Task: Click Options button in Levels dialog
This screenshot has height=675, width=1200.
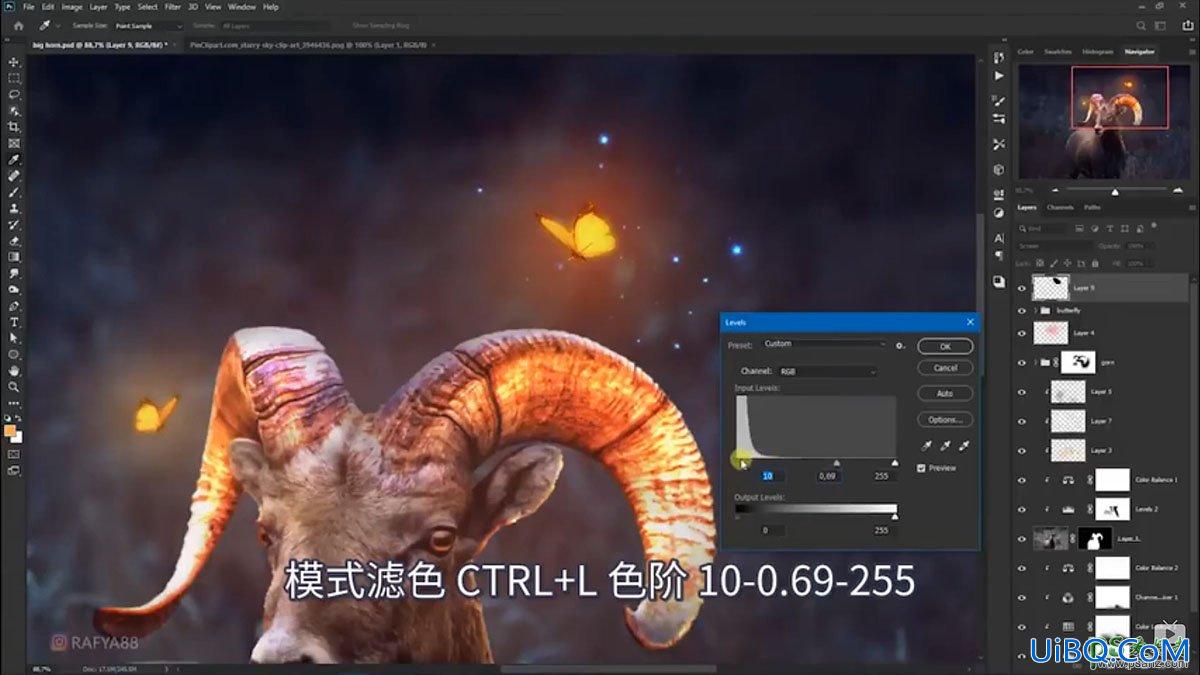Action: pyautogui.click(x=945, y=420)
